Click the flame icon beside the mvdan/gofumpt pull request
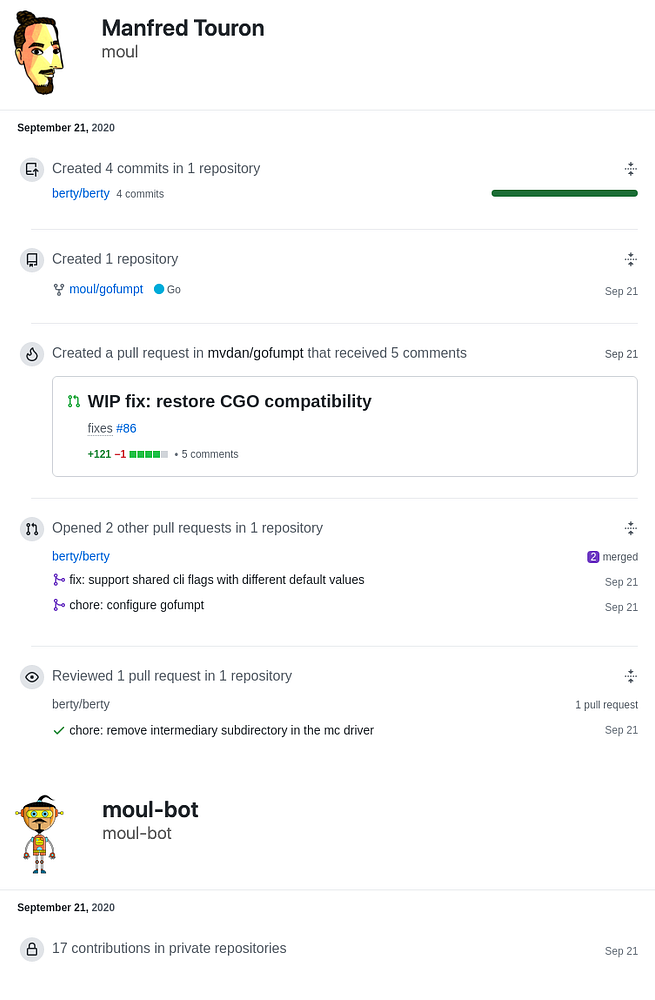This screenshot has width=655, height=1000. [32, 354]
